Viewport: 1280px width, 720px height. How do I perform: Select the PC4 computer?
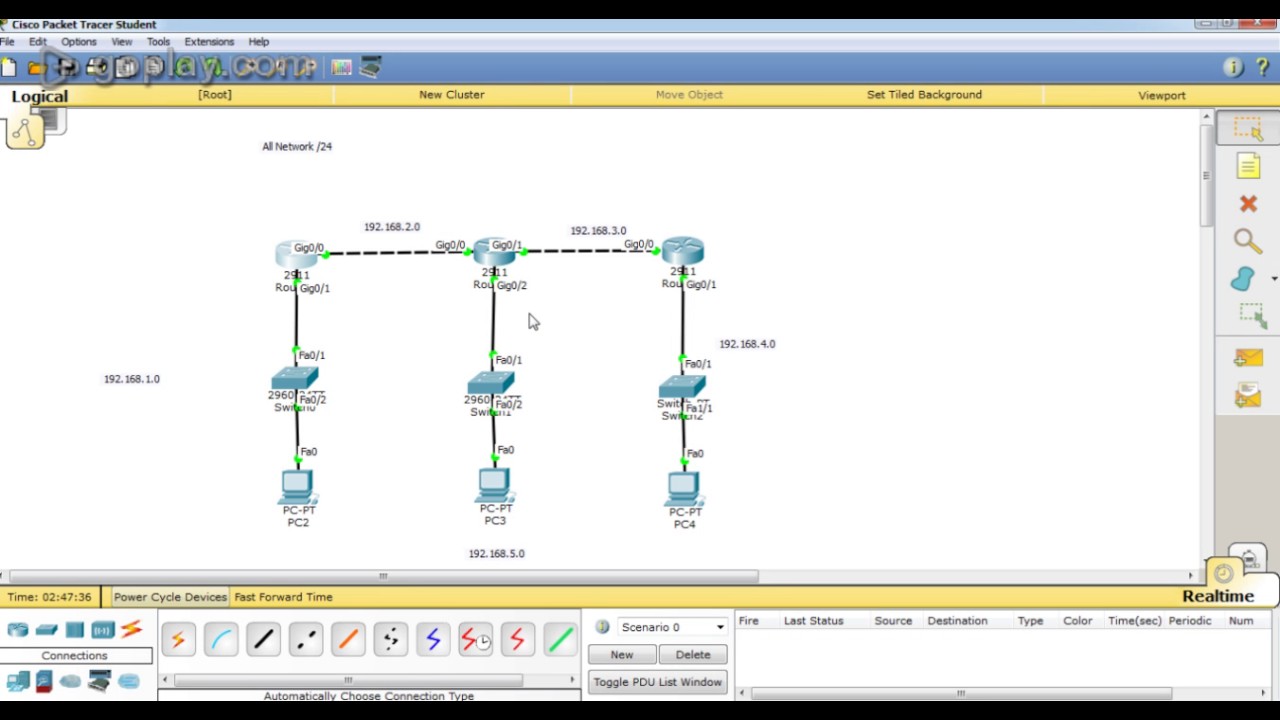(x=684, y=488)
